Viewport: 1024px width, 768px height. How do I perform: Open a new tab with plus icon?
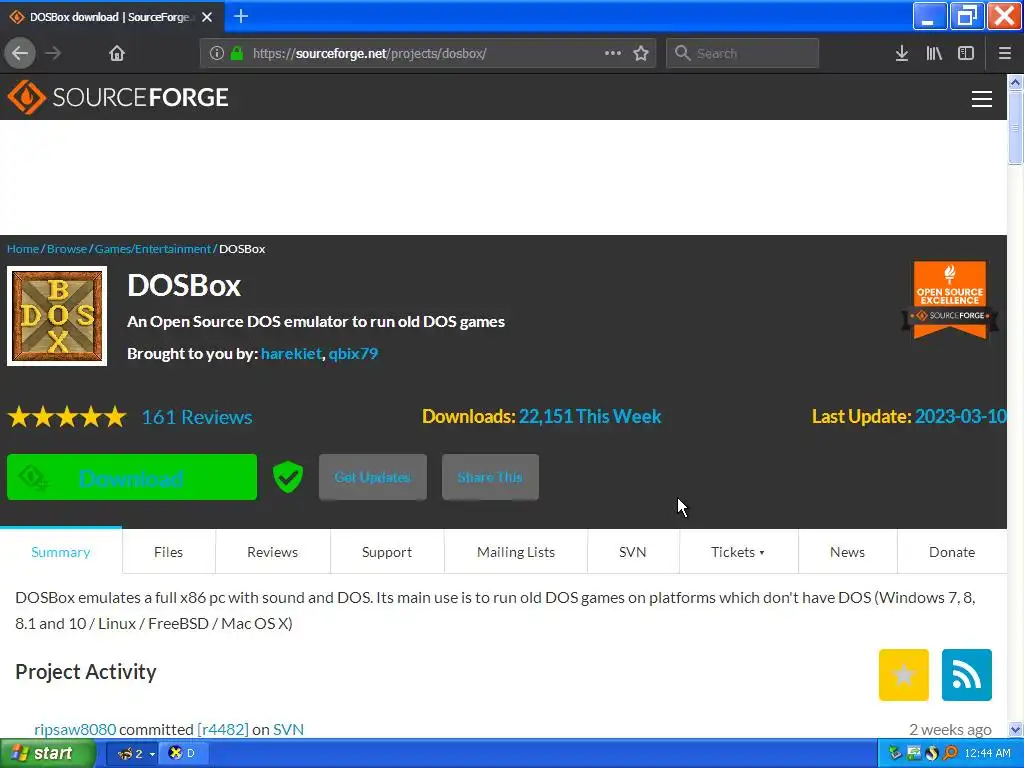[240, 16]
